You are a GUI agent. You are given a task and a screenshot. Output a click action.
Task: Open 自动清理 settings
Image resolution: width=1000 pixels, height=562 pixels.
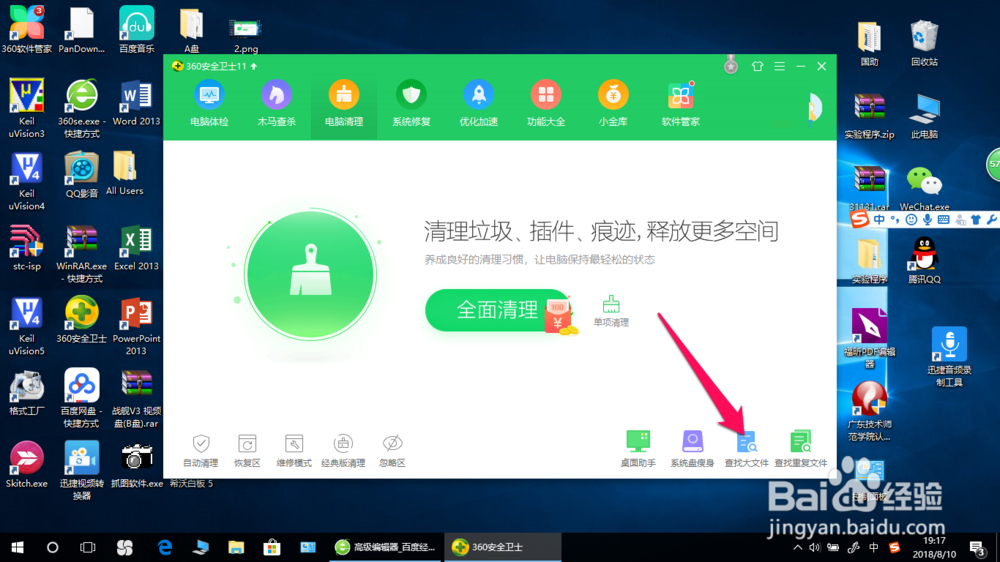click(x=201, y=451)
